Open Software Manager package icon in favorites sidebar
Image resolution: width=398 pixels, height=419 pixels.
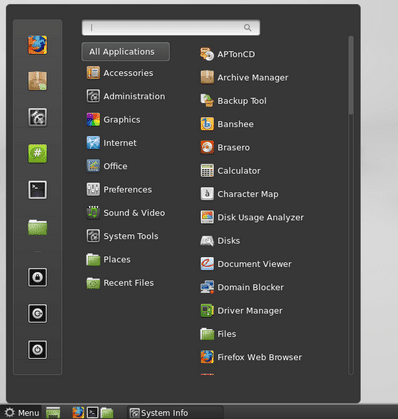[x=37, y=81]
